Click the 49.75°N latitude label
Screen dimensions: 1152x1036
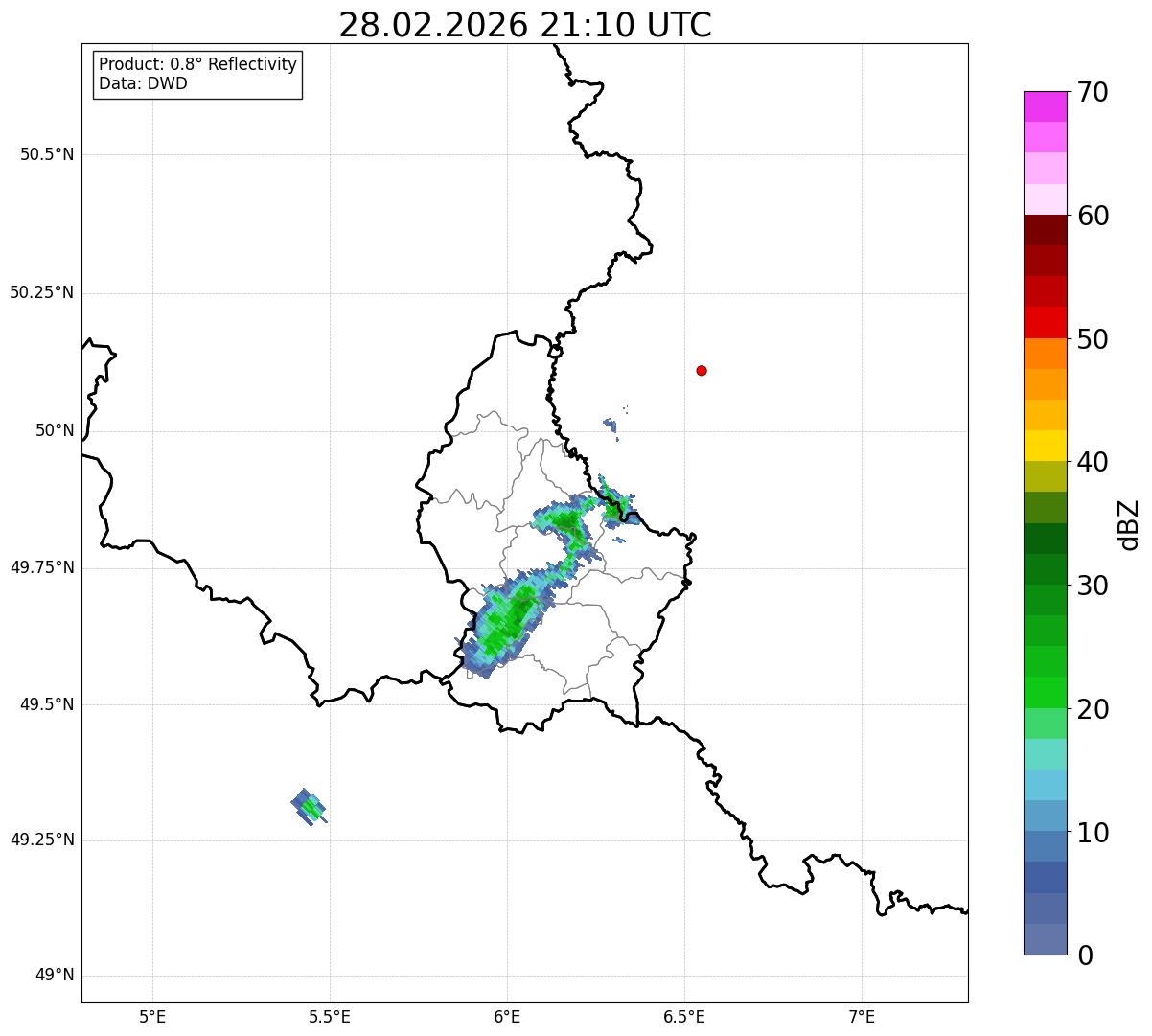tap(41, 567)
